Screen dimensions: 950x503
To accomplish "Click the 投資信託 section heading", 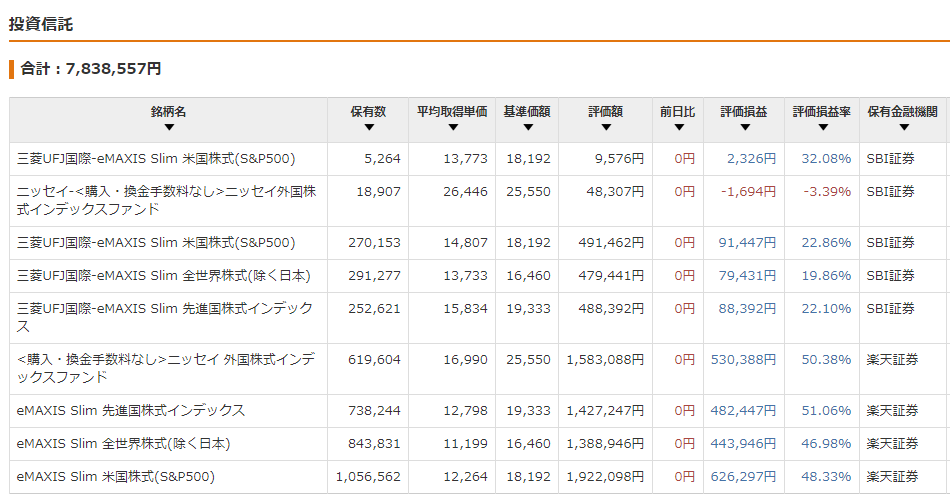I will point(41,24).
